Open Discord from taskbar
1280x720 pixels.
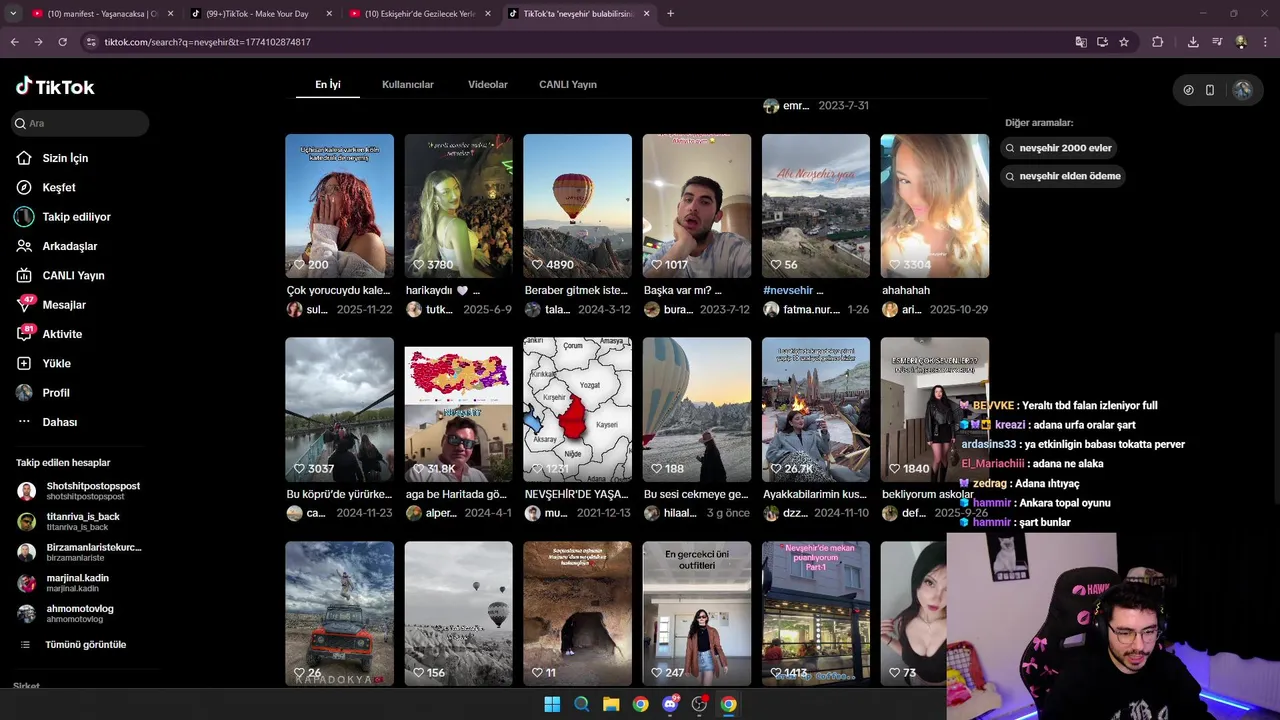[670, 704]
